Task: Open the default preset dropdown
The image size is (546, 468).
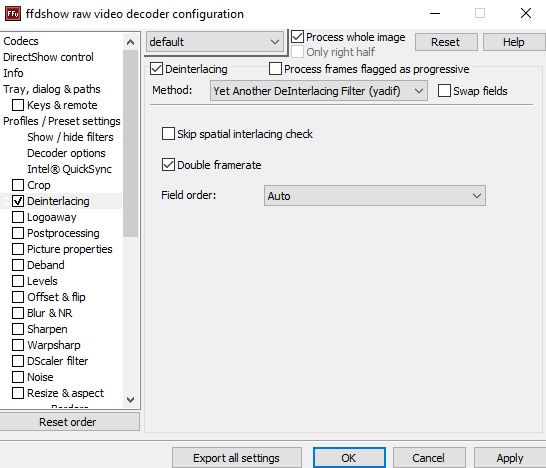Action: point(214,42)
